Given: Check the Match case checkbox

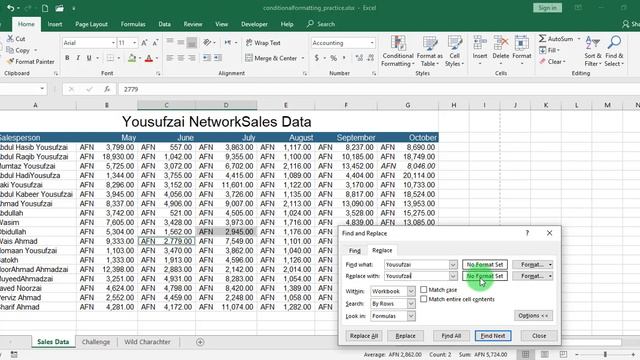Looking at the screenshot, I should [x=424, y=289].
